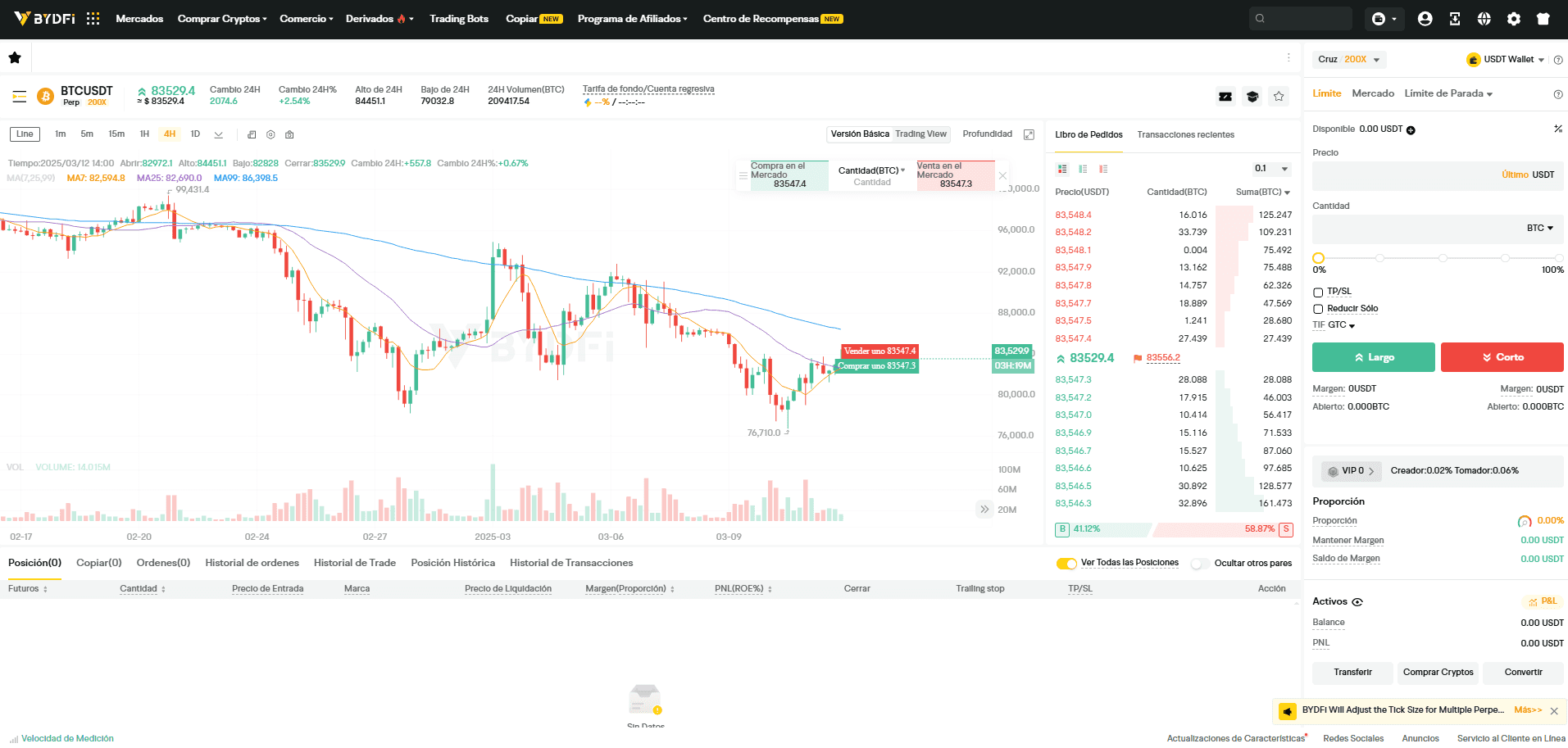The height and width of the screenshot is (748, 1568).
Task: Click the red Corto button
Action: 1502,357
